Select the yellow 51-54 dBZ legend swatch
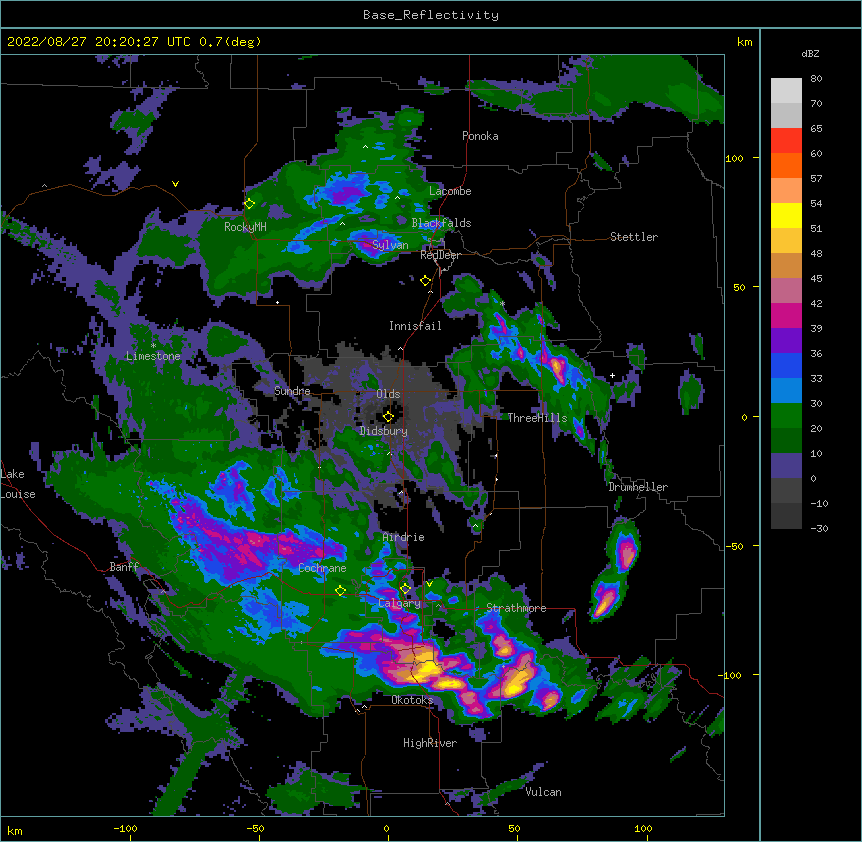 [786, 216]
